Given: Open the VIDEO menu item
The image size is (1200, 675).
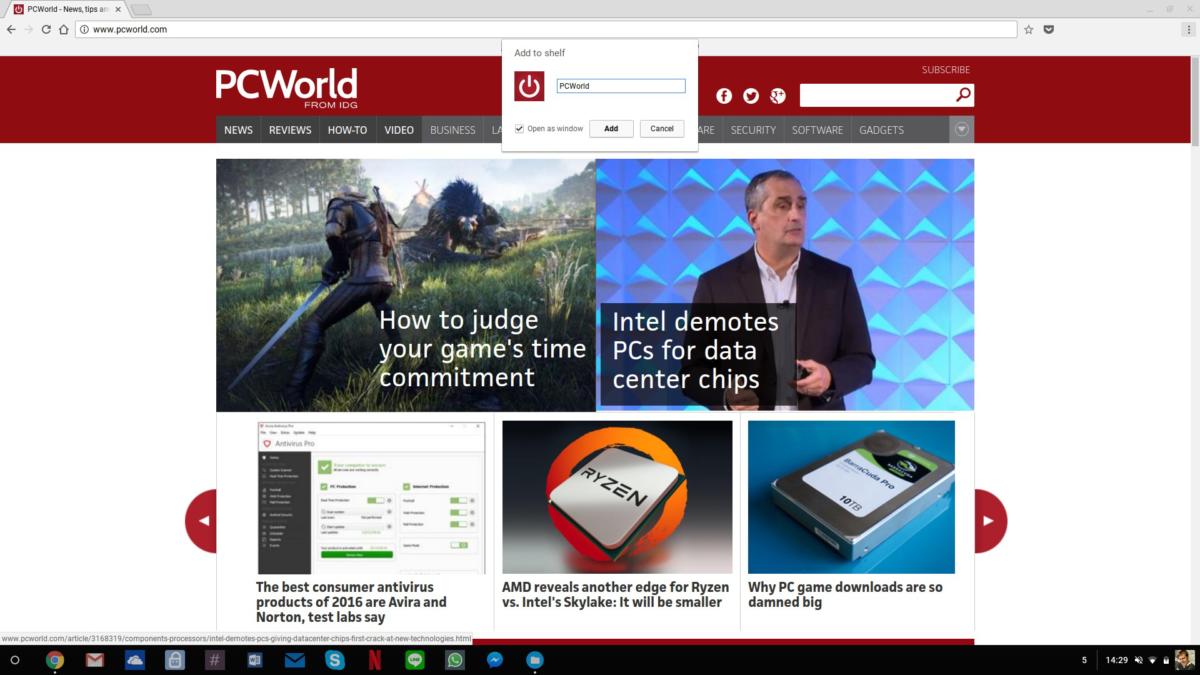Looking at the screenshot, I should coord(399,130).
